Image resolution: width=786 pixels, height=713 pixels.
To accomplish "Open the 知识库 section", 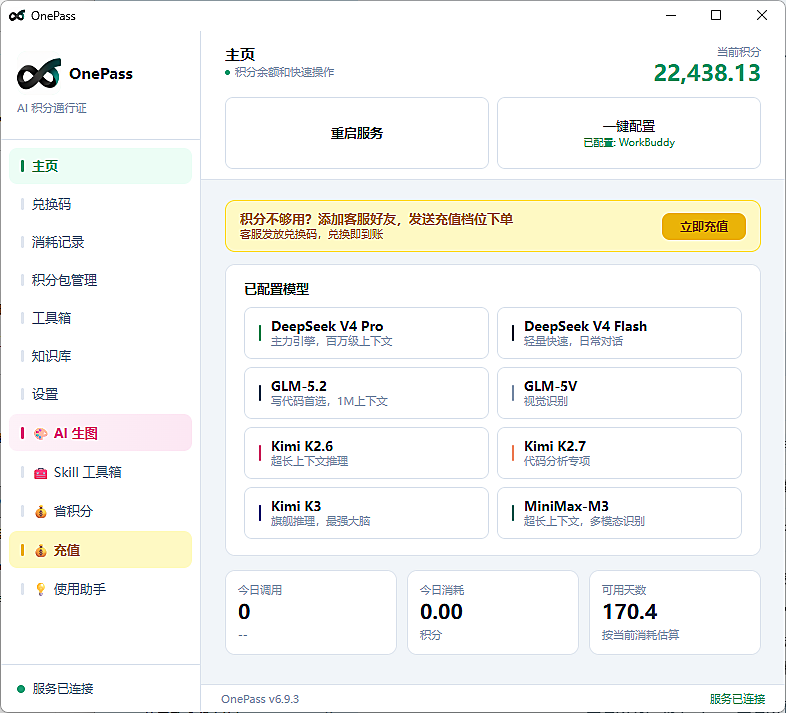I will click(100, 356).
